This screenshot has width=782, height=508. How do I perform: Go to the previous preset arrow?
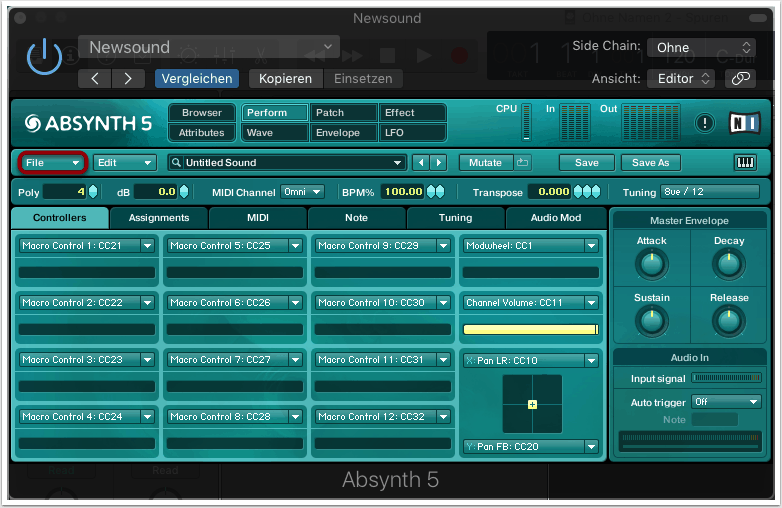coord(421,162)
